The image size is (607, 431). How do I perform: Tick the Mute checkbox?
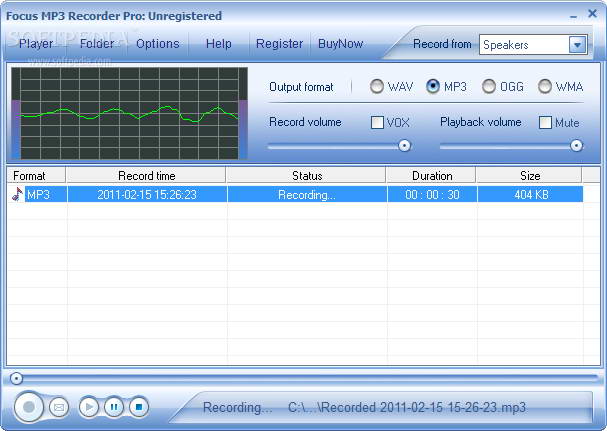point(545,122)
